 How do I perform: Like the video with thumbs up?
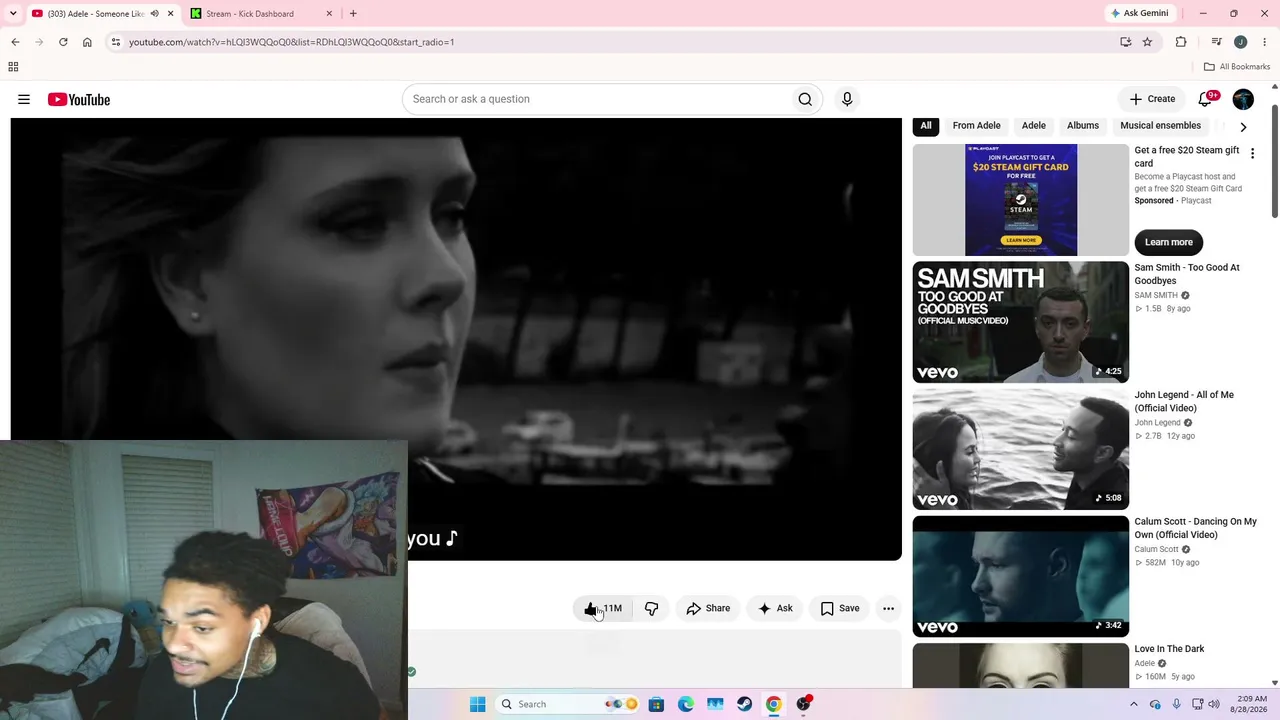click(603, 608)
